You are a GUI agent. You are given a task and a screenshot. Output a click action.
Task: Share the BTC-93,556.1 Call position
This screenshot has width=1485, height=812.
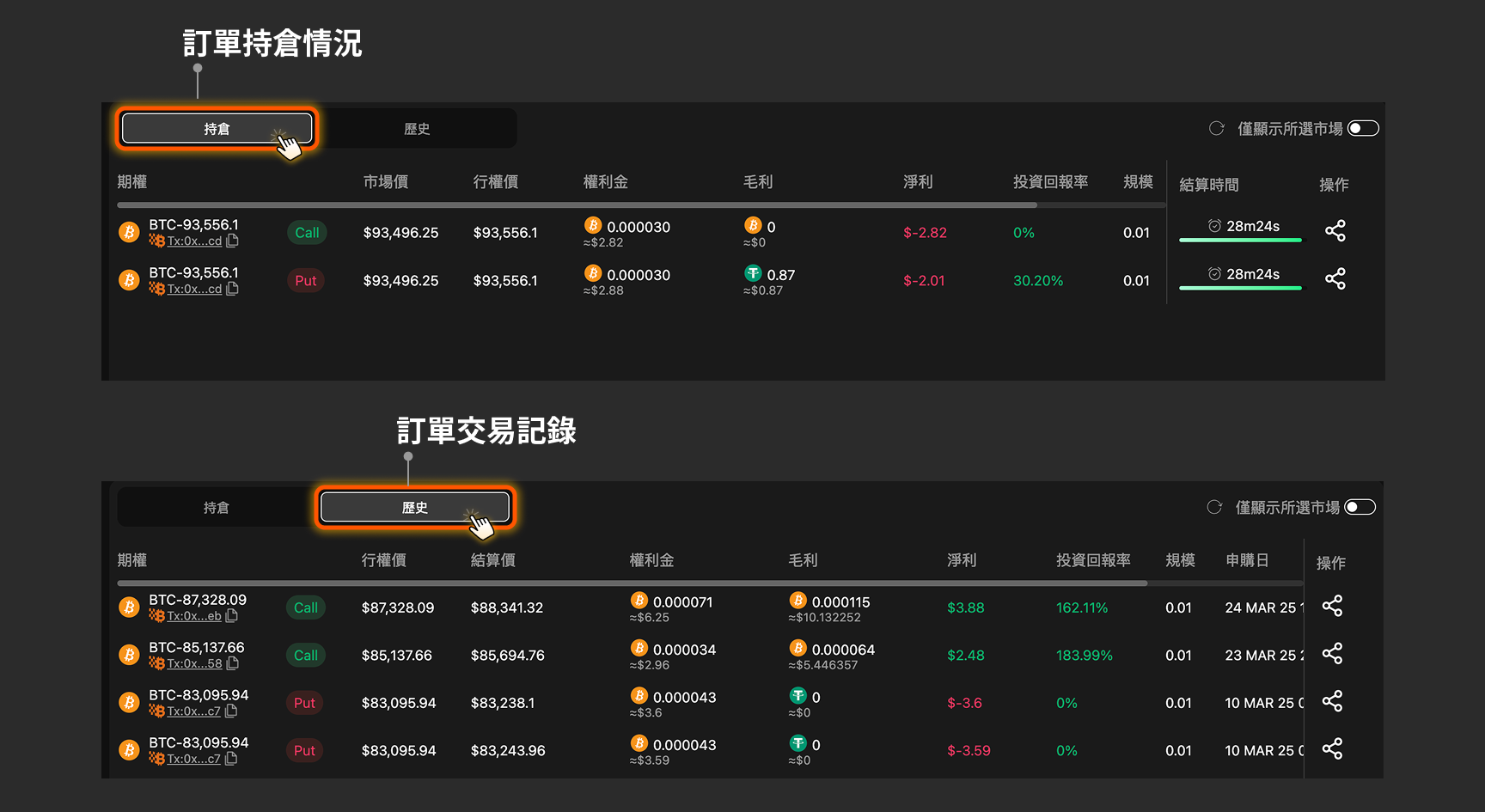(x=1335, y=230)
